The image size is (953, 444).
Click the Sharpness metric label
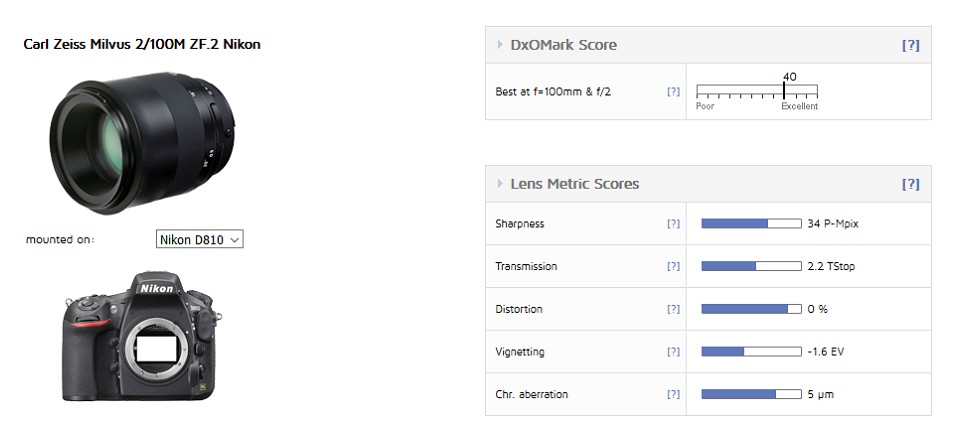520,224
